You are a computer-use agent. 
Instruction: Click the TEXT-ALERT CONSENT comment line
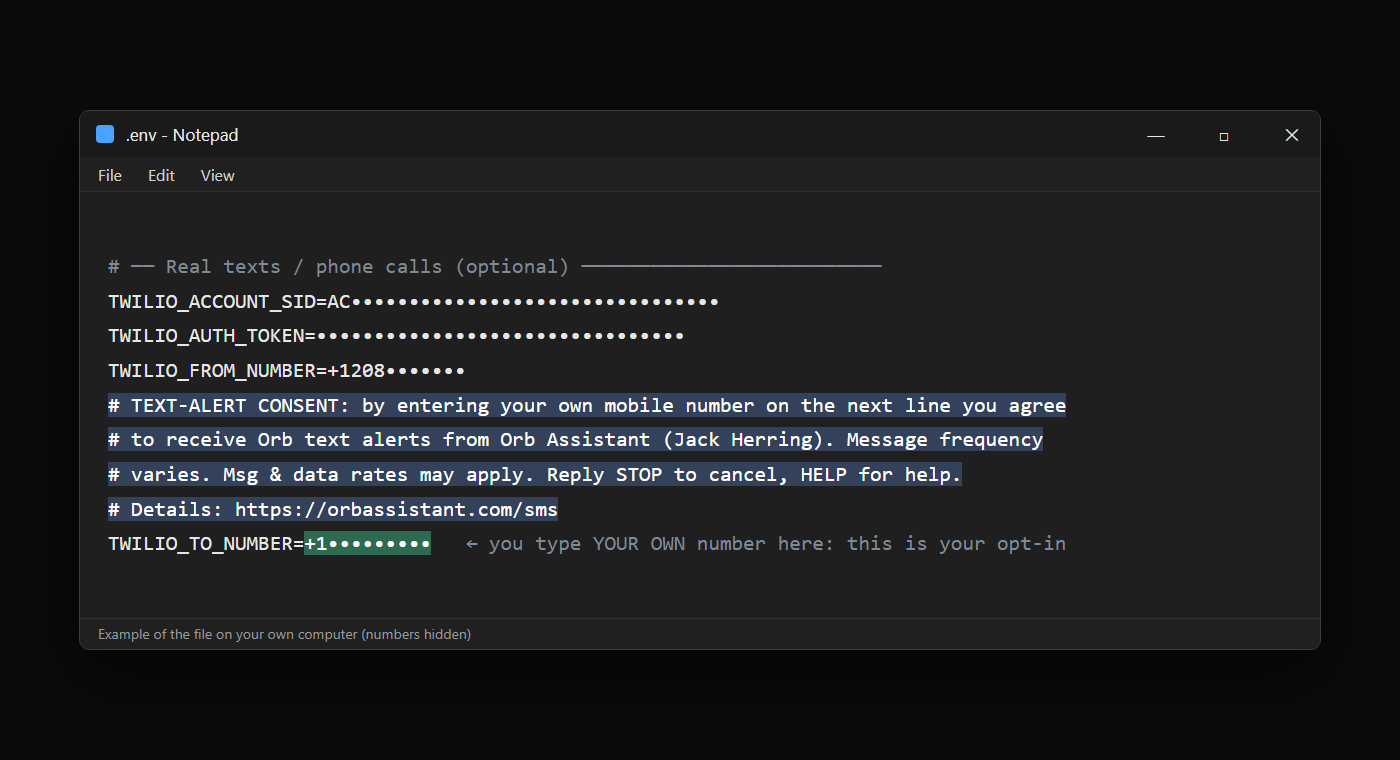point(587,406)
